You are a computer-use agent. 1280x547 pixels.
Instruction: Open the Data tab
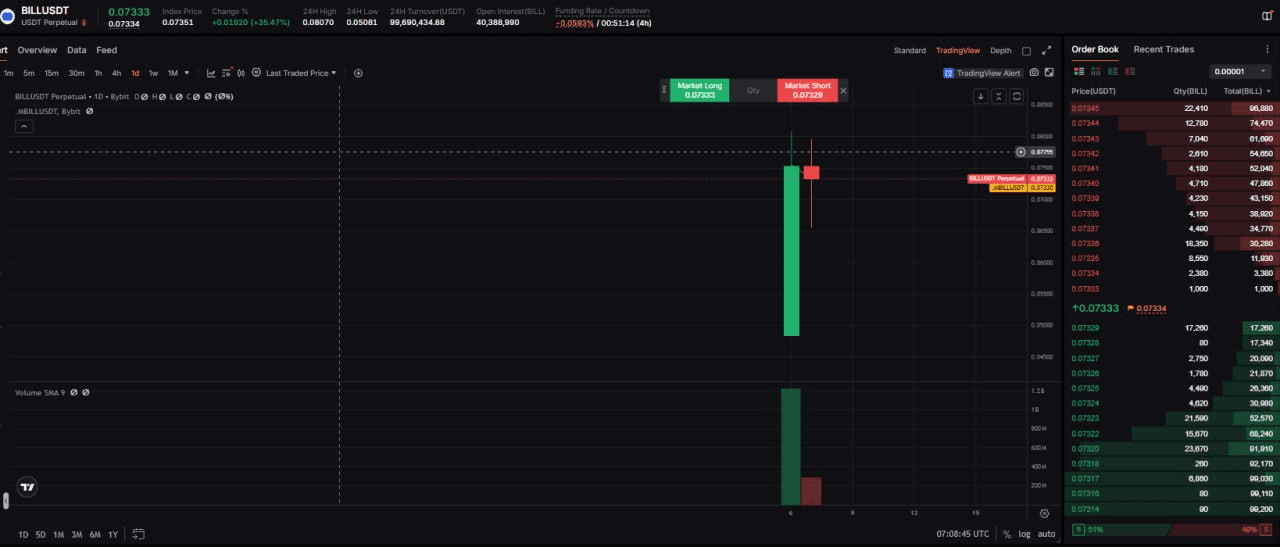click(77, 50)
